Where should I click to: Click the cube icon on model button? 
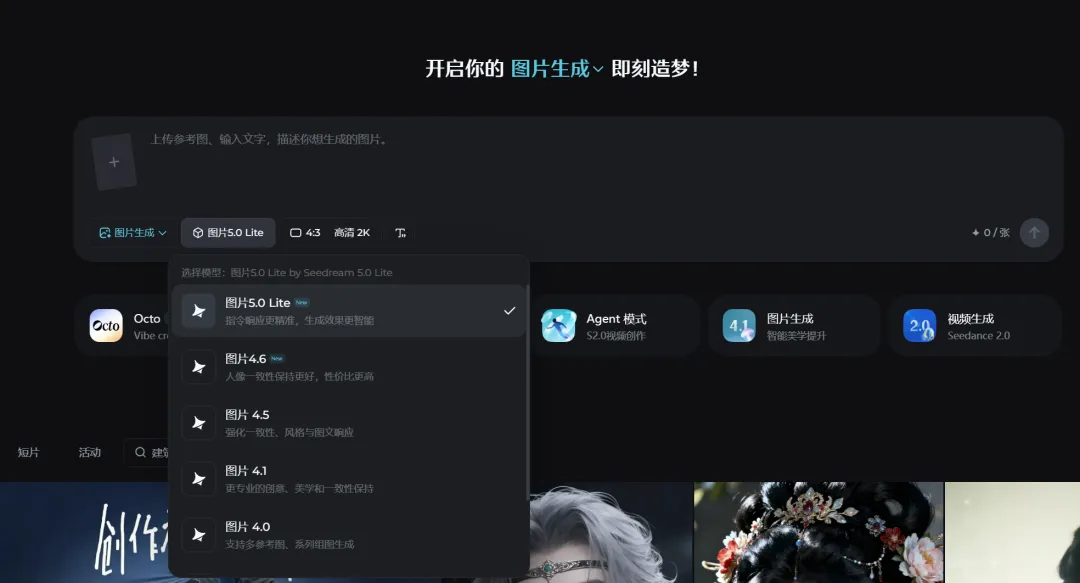(x=198, y=233)
